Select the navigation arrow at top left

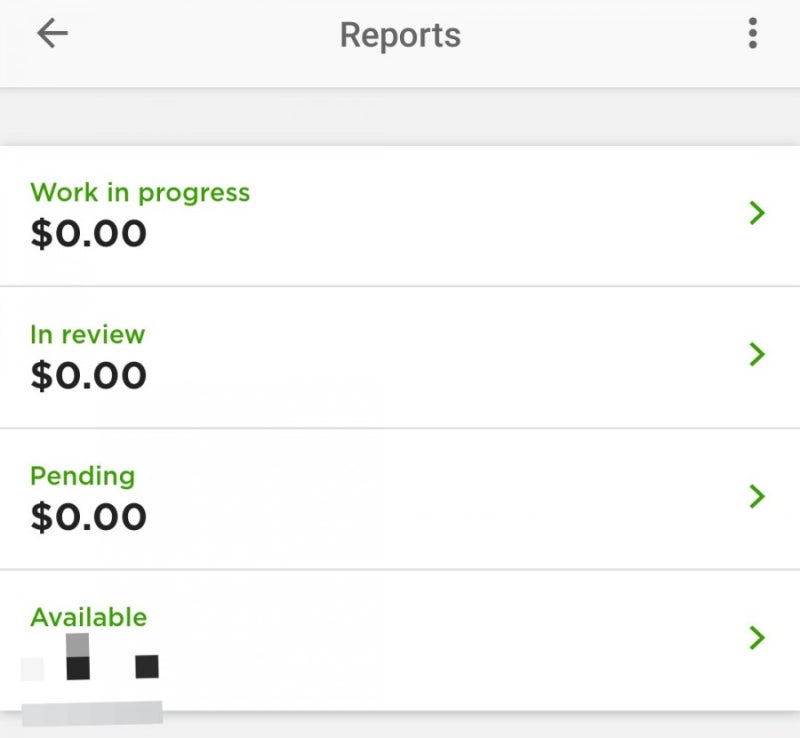[50, 33]
